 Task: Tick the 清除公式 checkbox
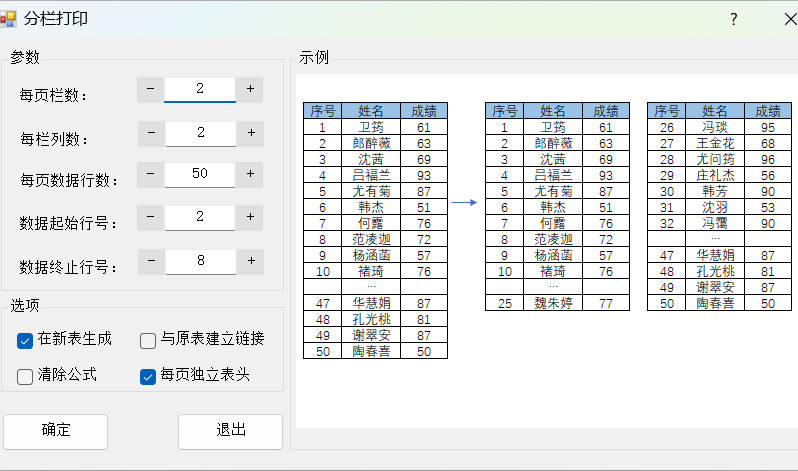point(26,377)
